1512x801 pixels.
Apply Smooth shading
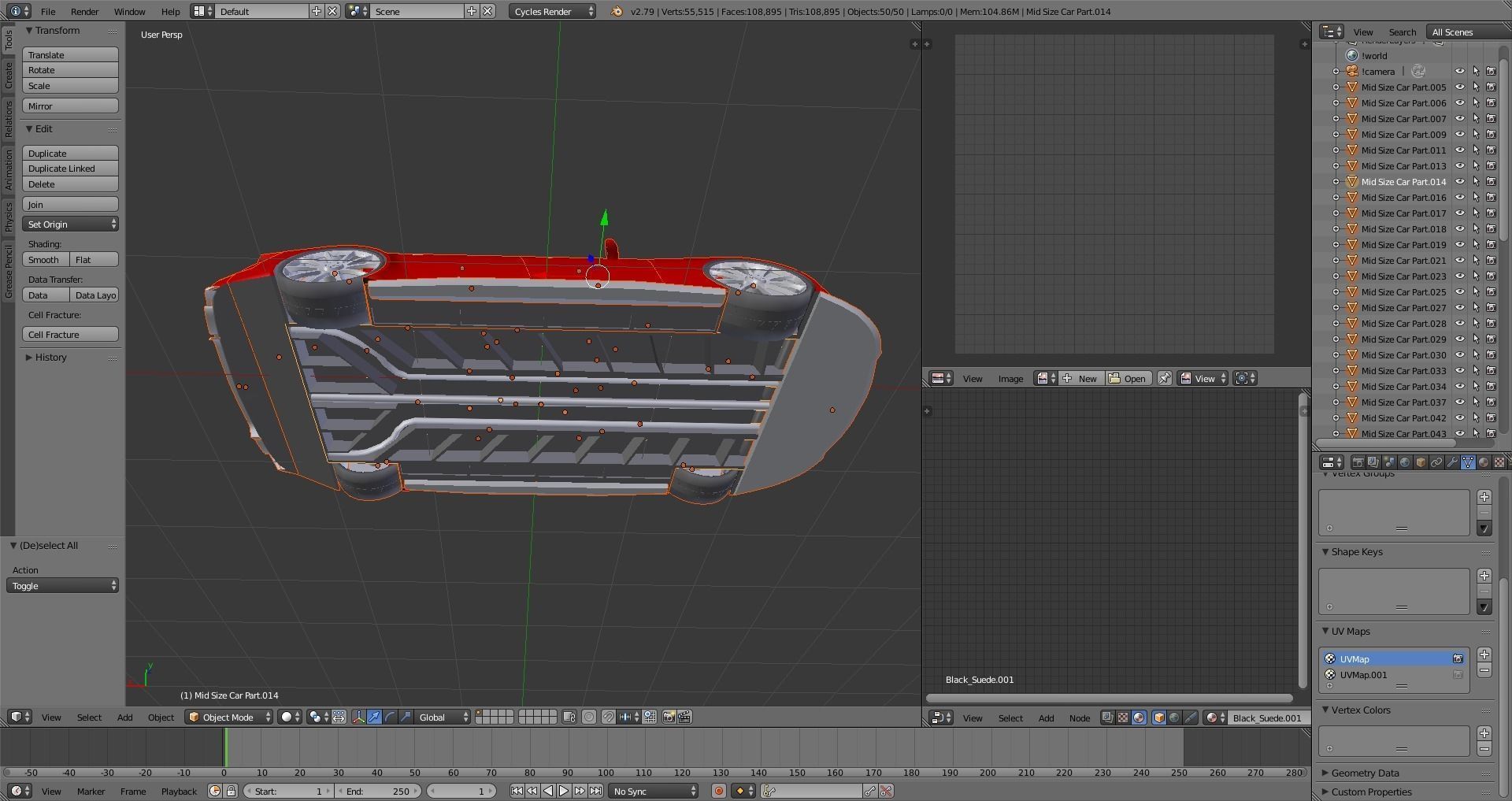[x=46, y=260]
